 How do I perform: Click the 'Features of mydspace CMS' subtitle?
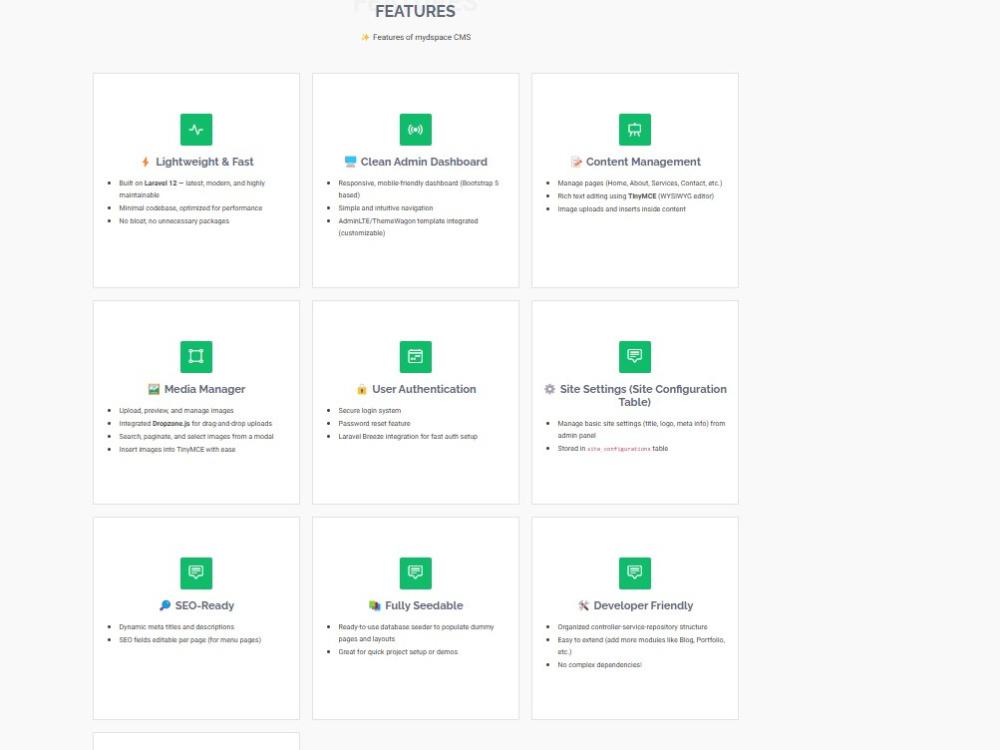tap(422, 37)
